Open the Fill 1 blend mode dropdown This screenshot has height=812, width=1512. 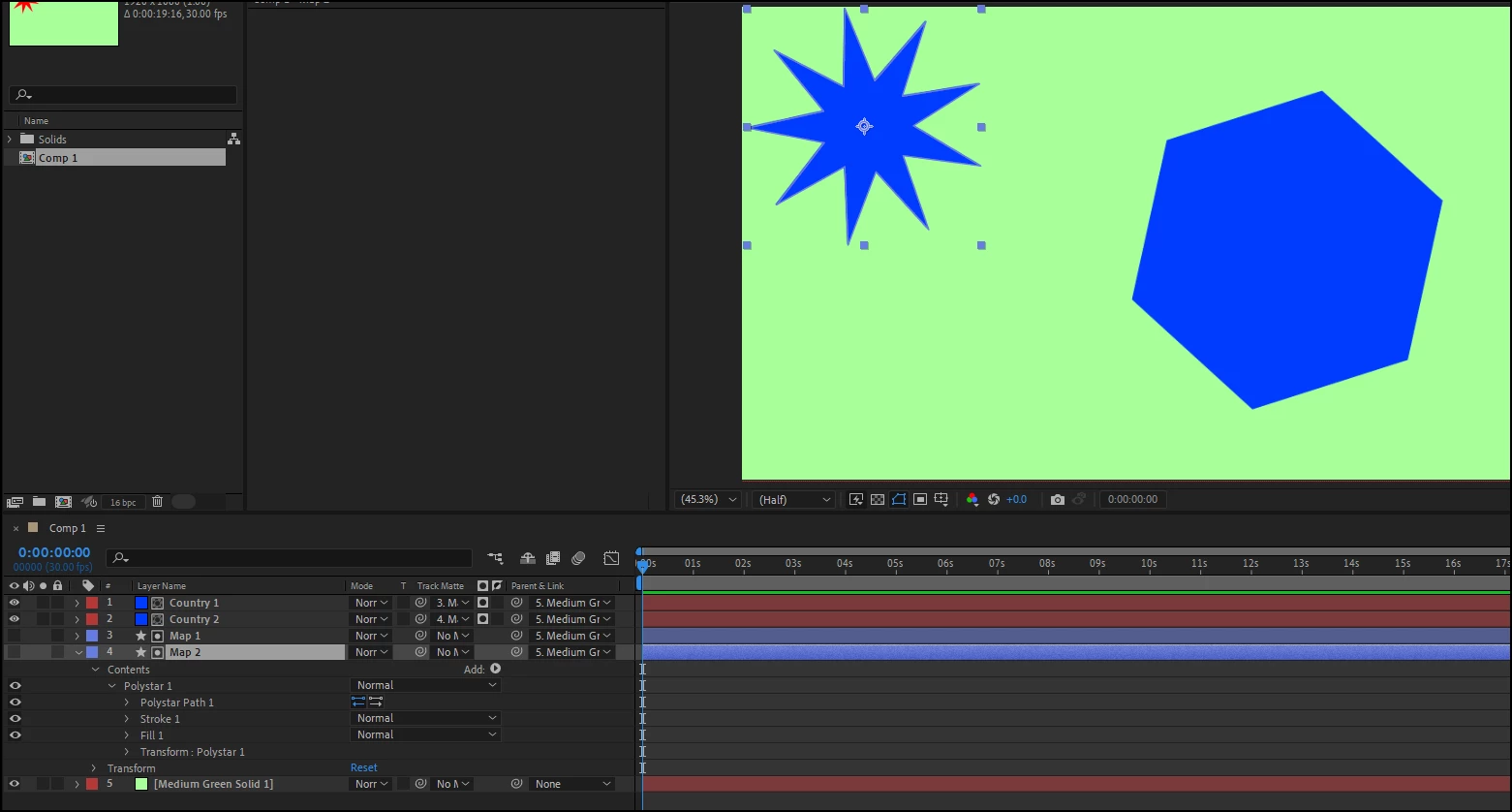pos(426,734)
